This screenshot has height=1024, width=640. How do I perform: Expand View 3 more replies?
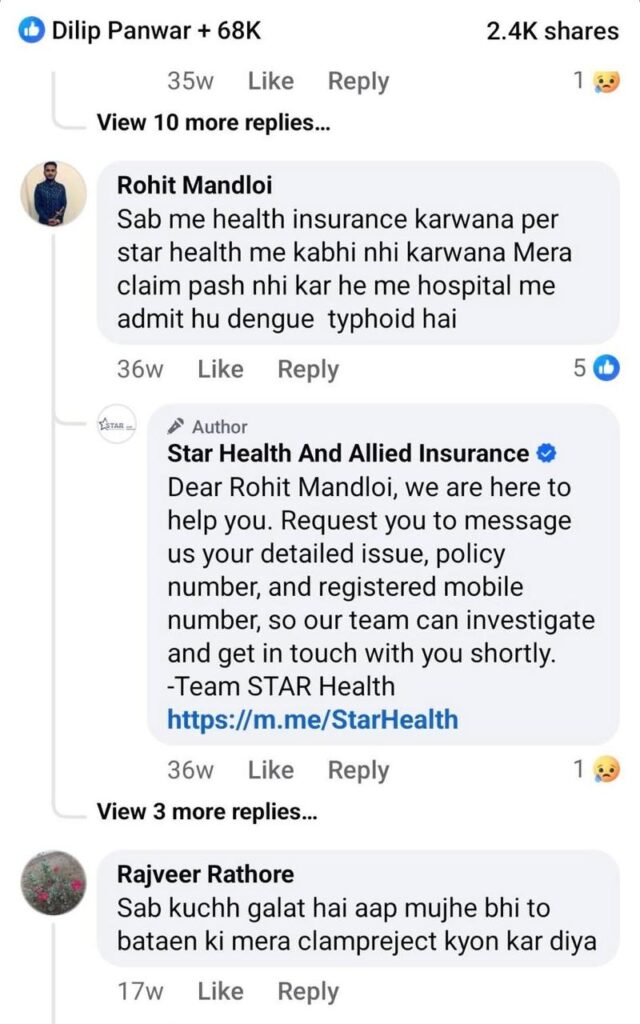pos(207,812)
